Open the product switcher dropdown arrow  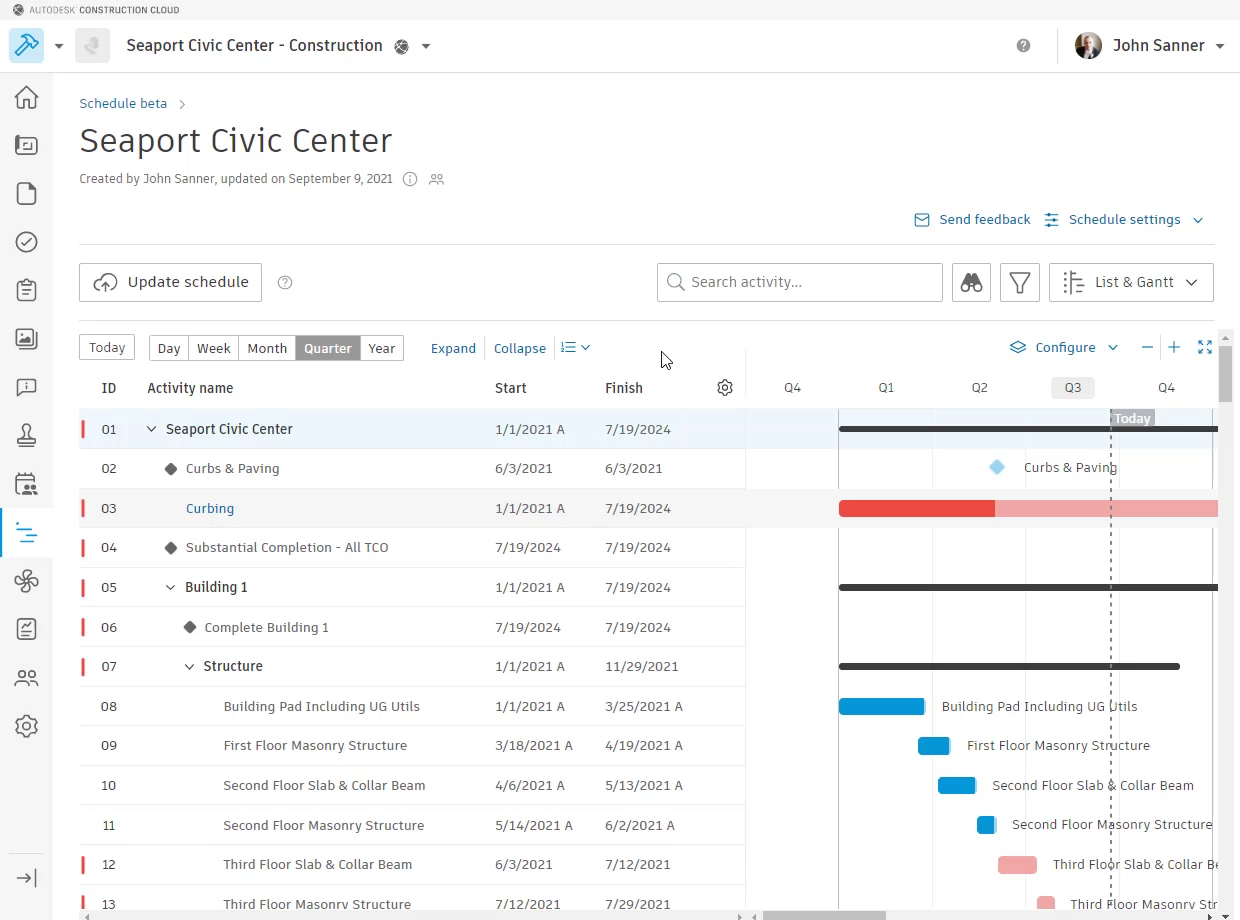point(59,46)
